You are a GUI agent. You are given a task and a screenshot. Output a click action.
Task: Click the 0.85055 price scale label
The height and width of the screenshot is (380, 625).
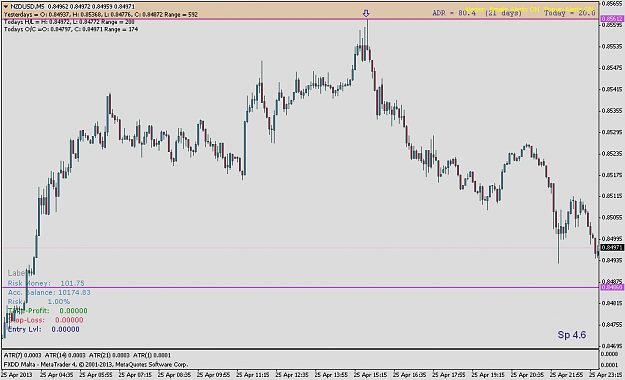click(x=613, y=218)
